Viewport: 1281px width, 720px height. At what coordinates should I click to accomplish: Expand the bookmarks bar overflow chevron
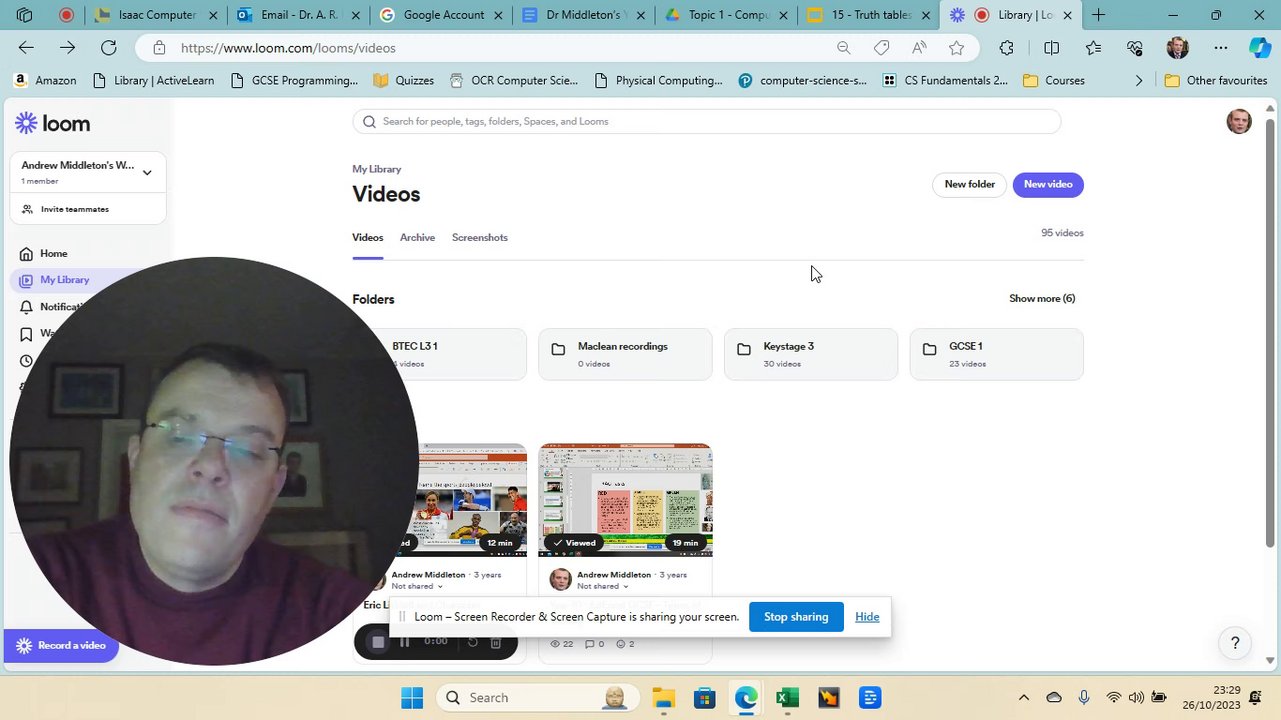coord(1138,80)
